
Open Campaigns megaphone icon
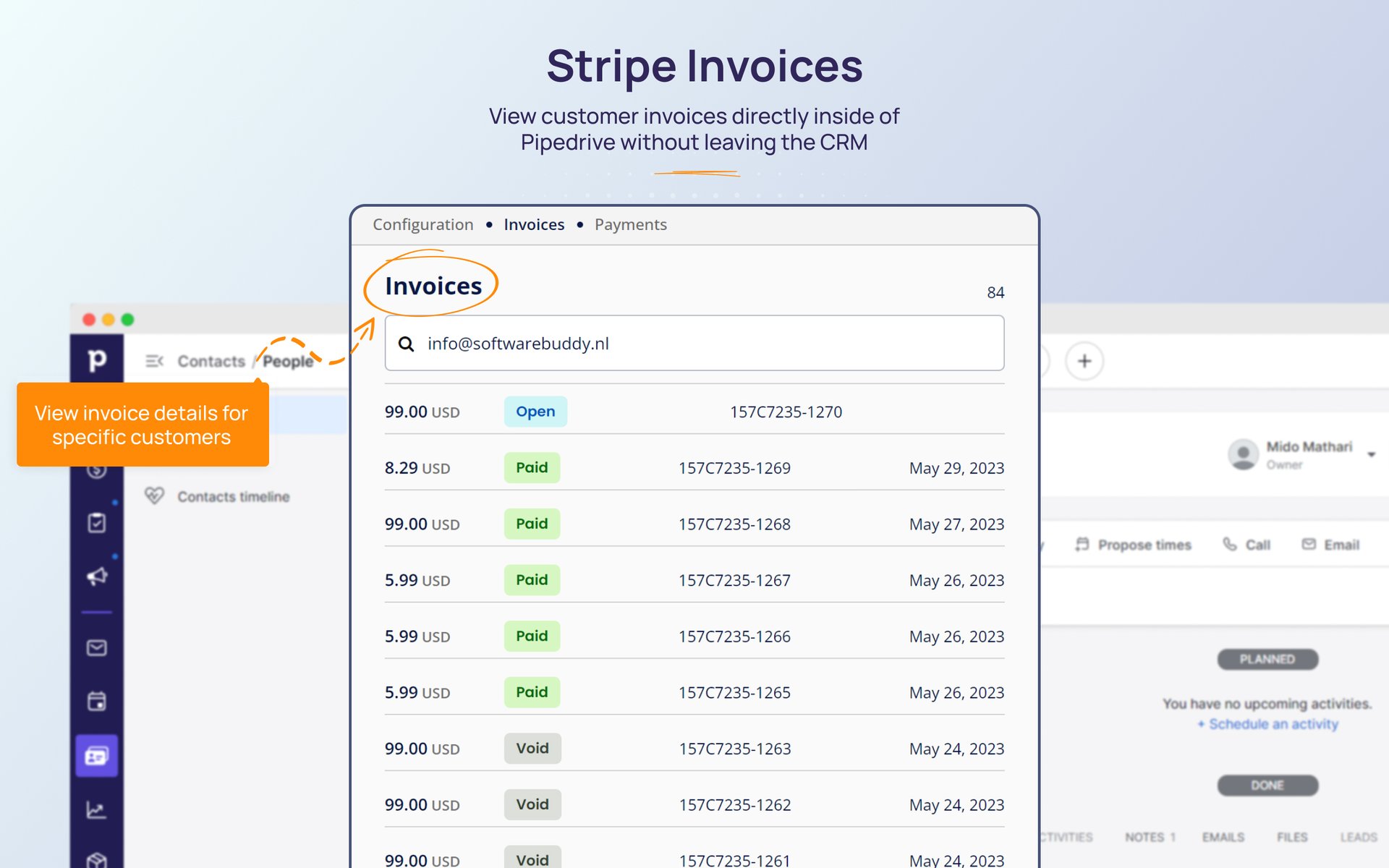pos(97,576)
